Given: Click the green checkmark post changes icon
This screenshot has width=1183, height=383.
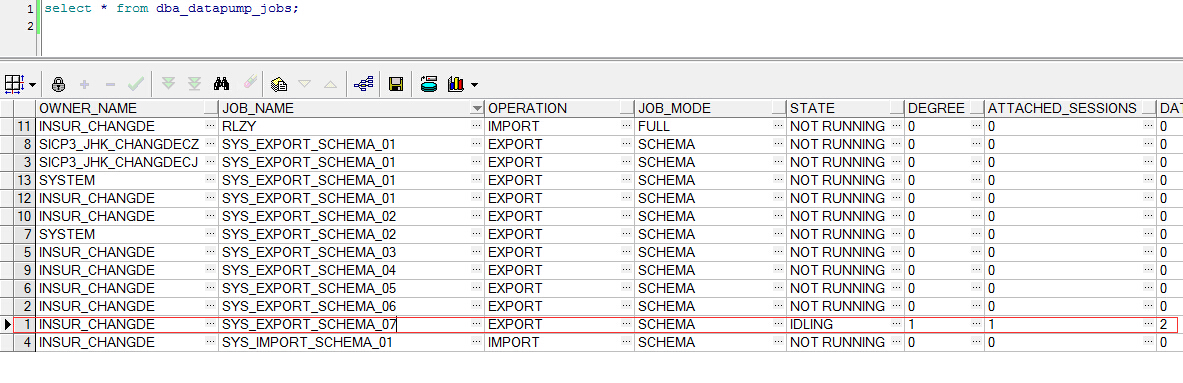Looking at the screenshot, I should pyautogui.click(x=136, y=84).
